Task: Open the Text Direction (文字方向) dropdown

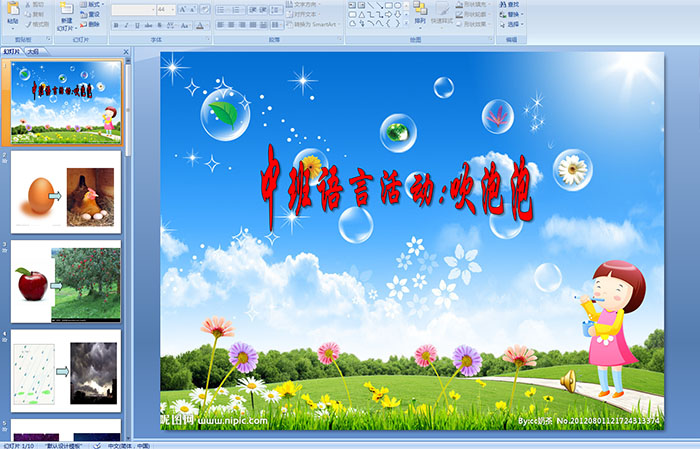Action: [303, 4]
